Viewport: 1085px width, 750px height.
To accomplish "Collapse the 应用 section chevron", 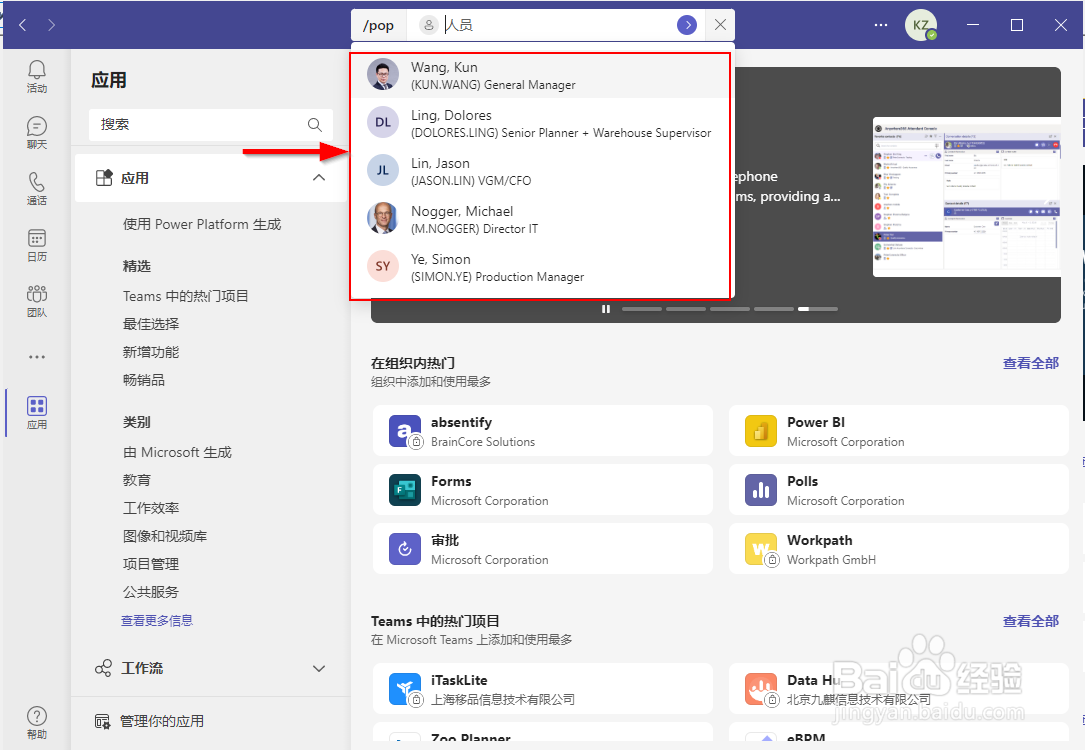I will tap(319, 178).
